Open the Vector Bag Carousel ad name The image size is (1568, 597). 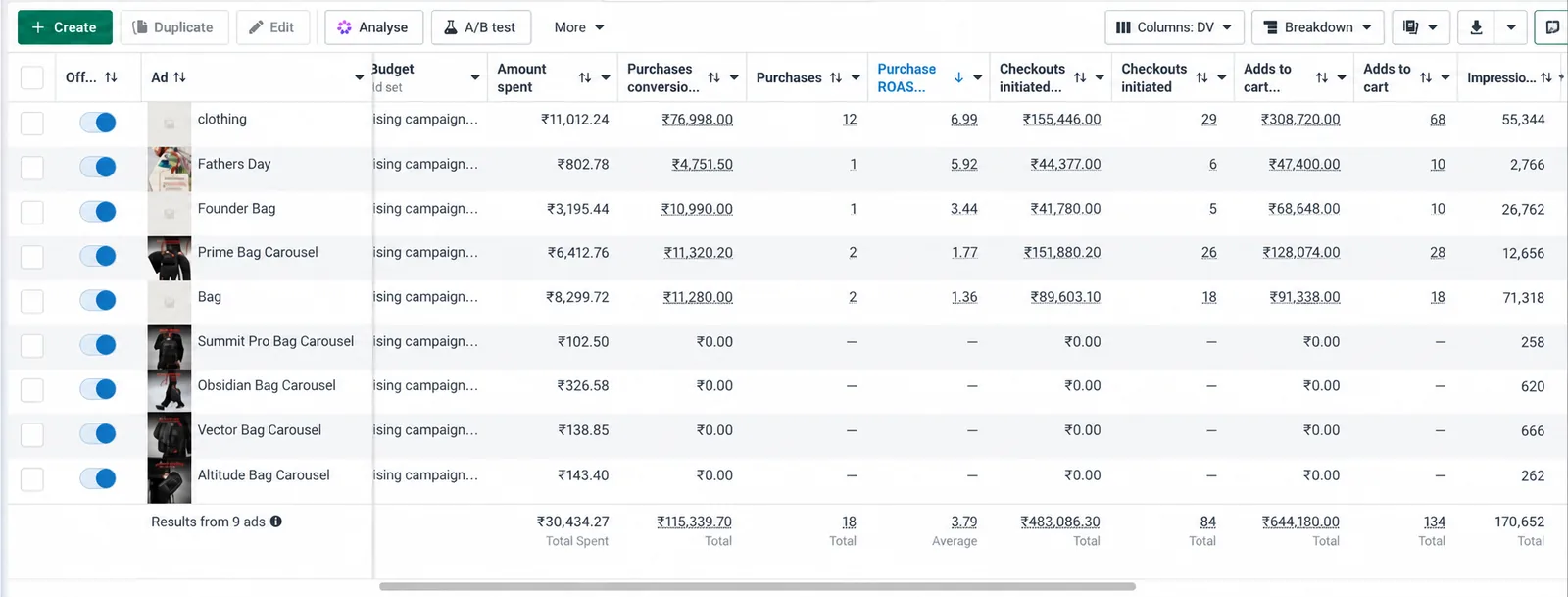point(260,429)
